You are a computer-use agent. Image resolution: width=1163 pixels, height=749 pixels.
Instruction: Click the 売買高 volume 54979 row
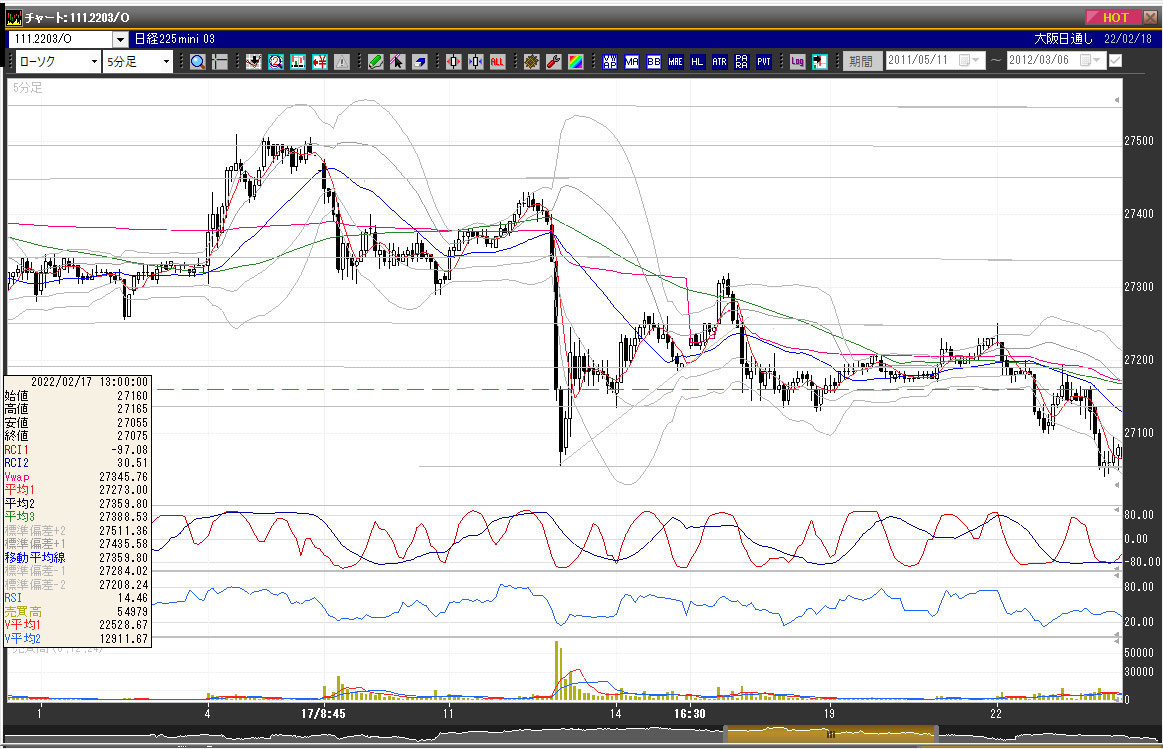pos(76,612)
